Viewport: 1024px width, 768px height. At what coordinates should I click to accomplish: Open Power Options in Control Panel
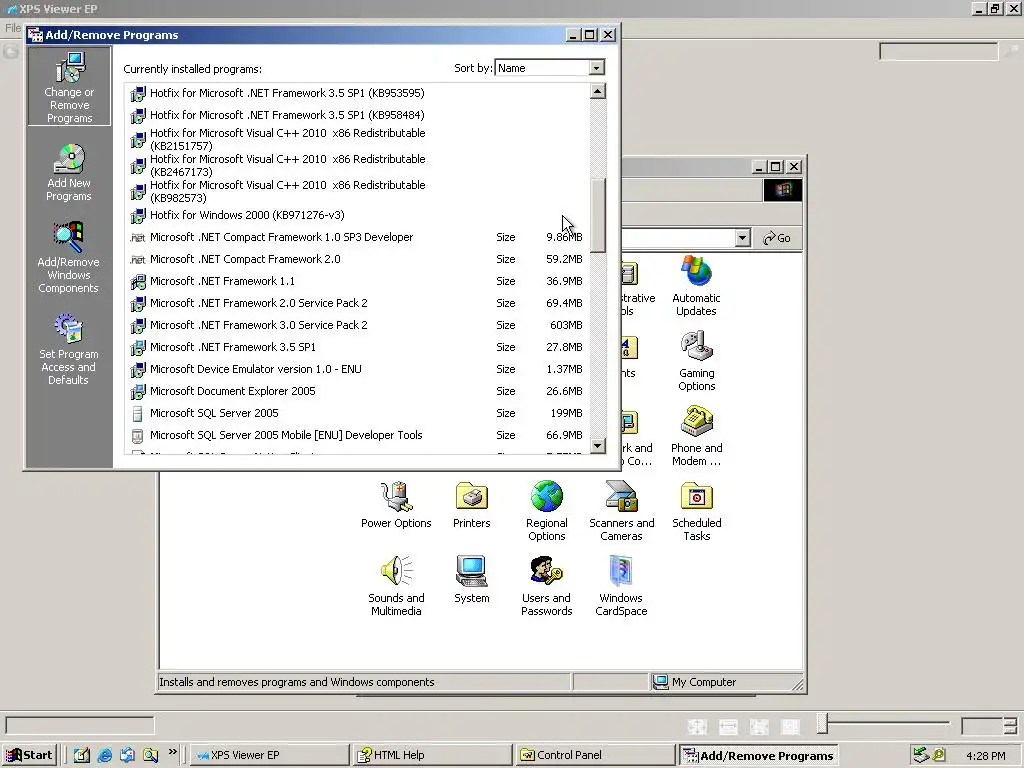coord(396,504)
